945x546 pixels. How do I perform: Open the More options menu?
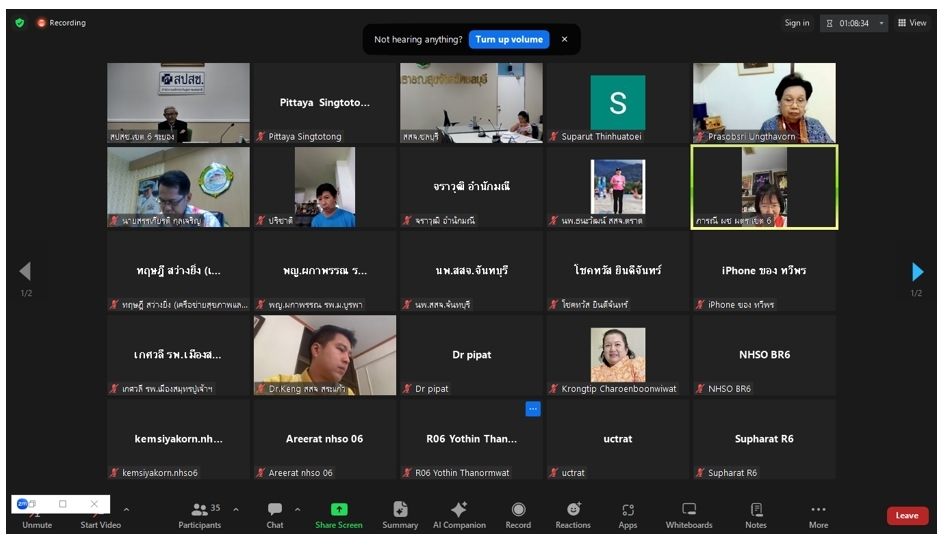(818, 514)
